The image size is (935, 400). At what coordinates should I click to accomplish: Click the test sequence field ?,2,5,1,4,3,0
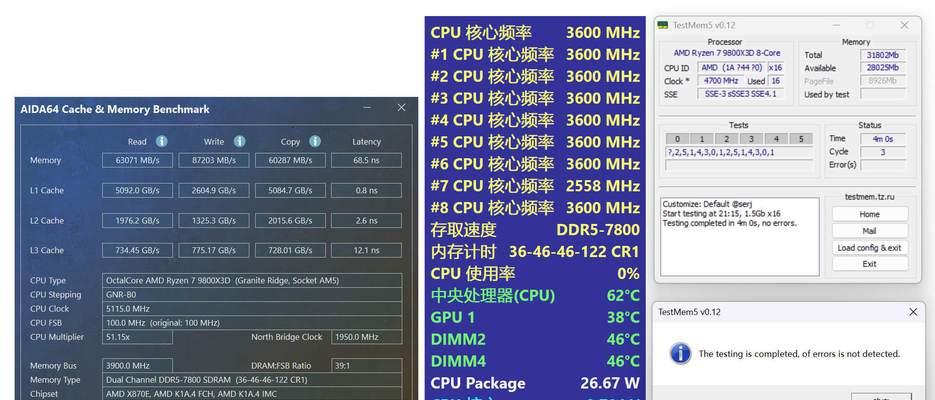pyautogui.click(x=739, y=153)
